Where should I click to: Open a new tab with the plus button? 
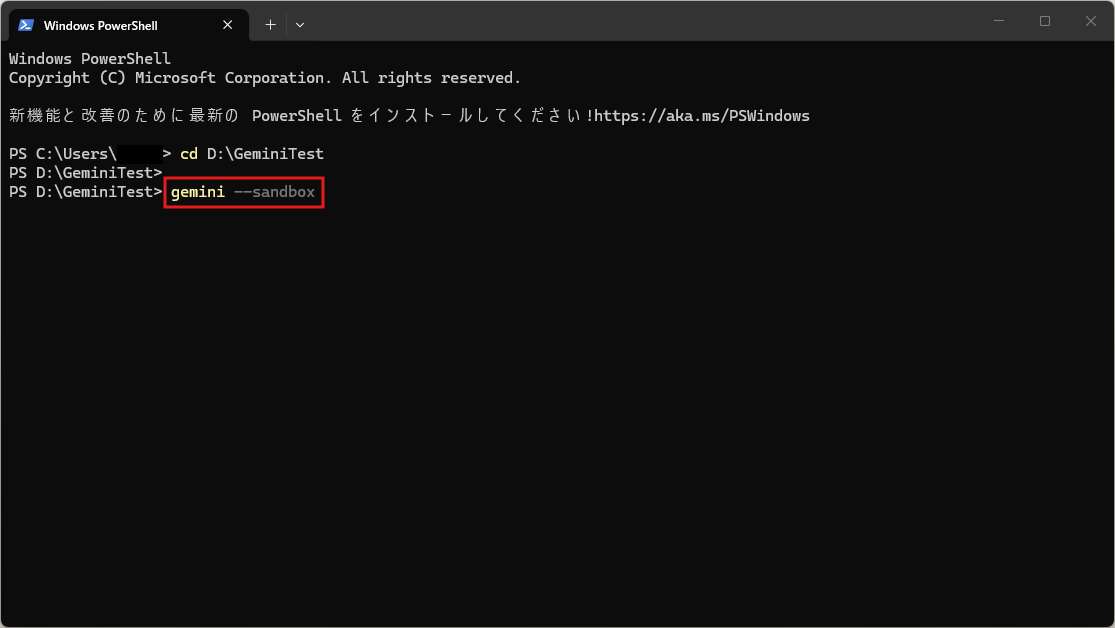tap(270, 25)
